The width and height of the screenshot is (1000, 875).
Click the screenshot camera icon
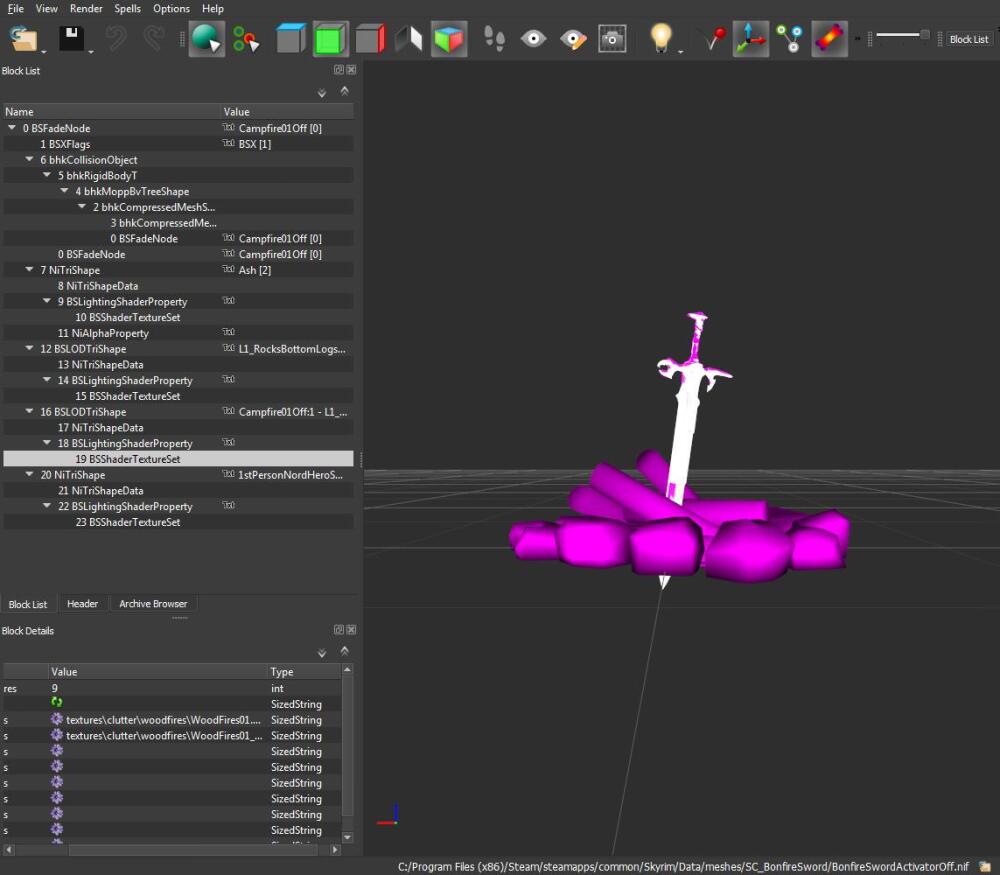(612, 39)
